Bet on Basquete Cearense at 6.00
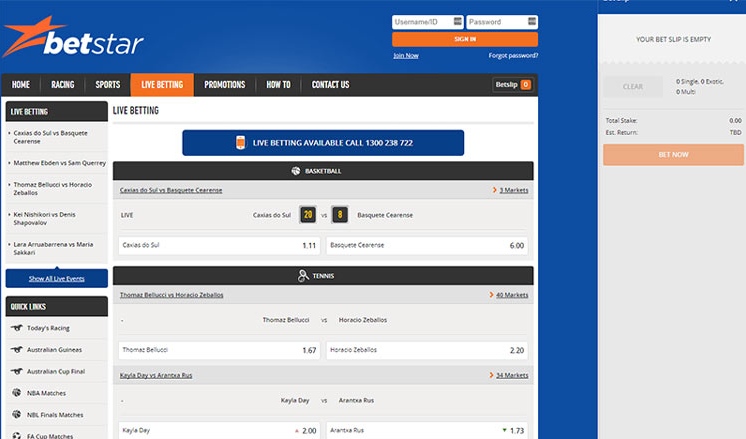746x439 pixels. pos(427,245)
